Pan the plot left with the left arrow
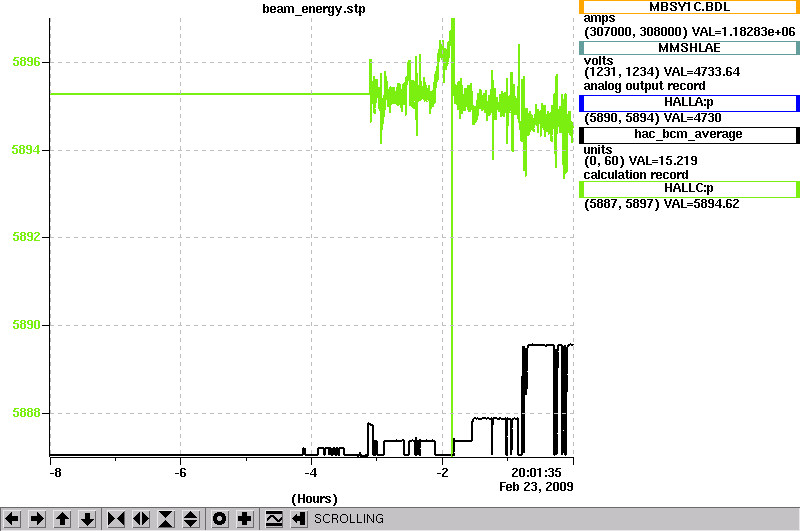 pyautogui.click(x=12, y=519)
